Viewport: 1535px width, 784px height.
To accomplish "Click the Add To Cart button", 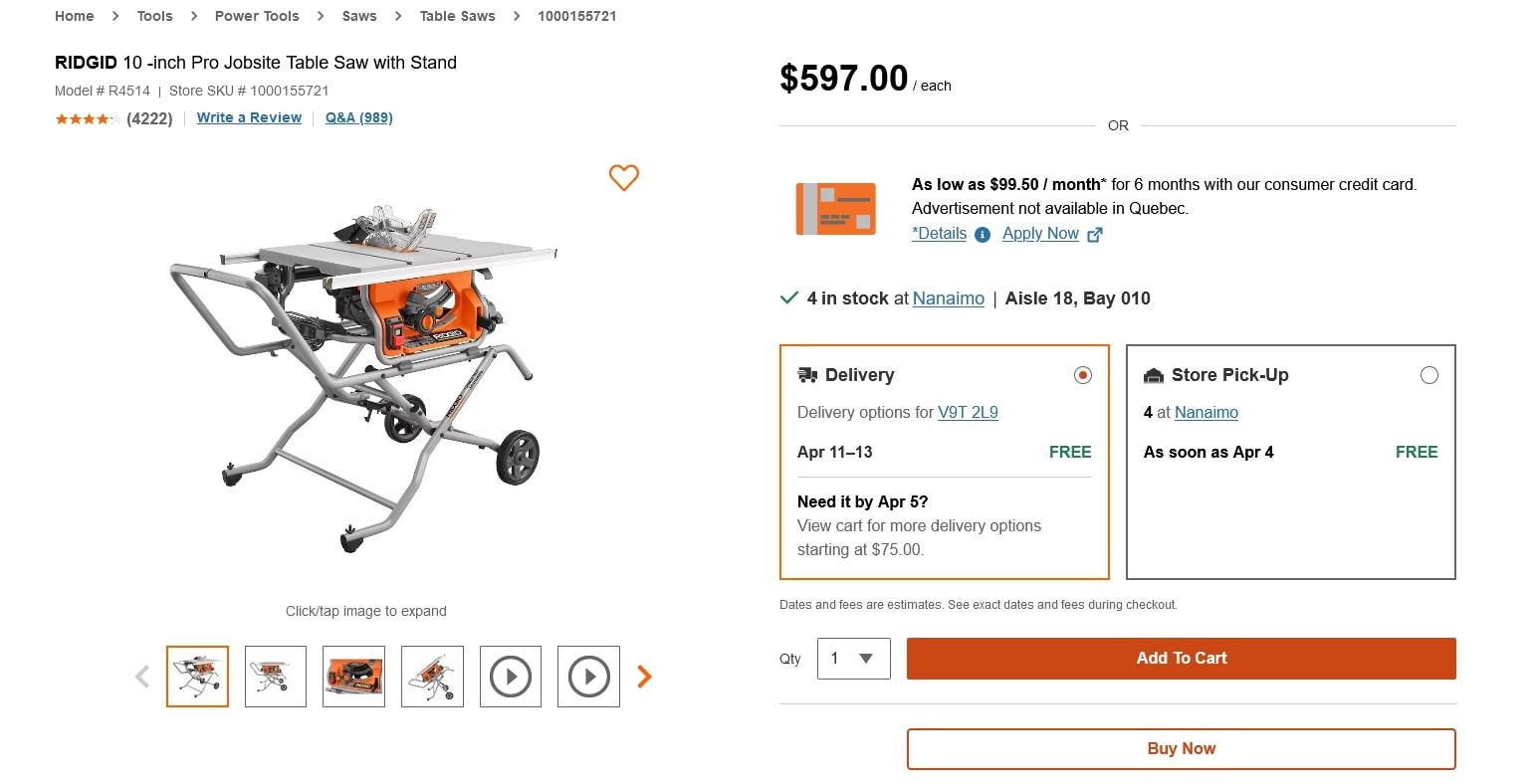I will 1181,659.
